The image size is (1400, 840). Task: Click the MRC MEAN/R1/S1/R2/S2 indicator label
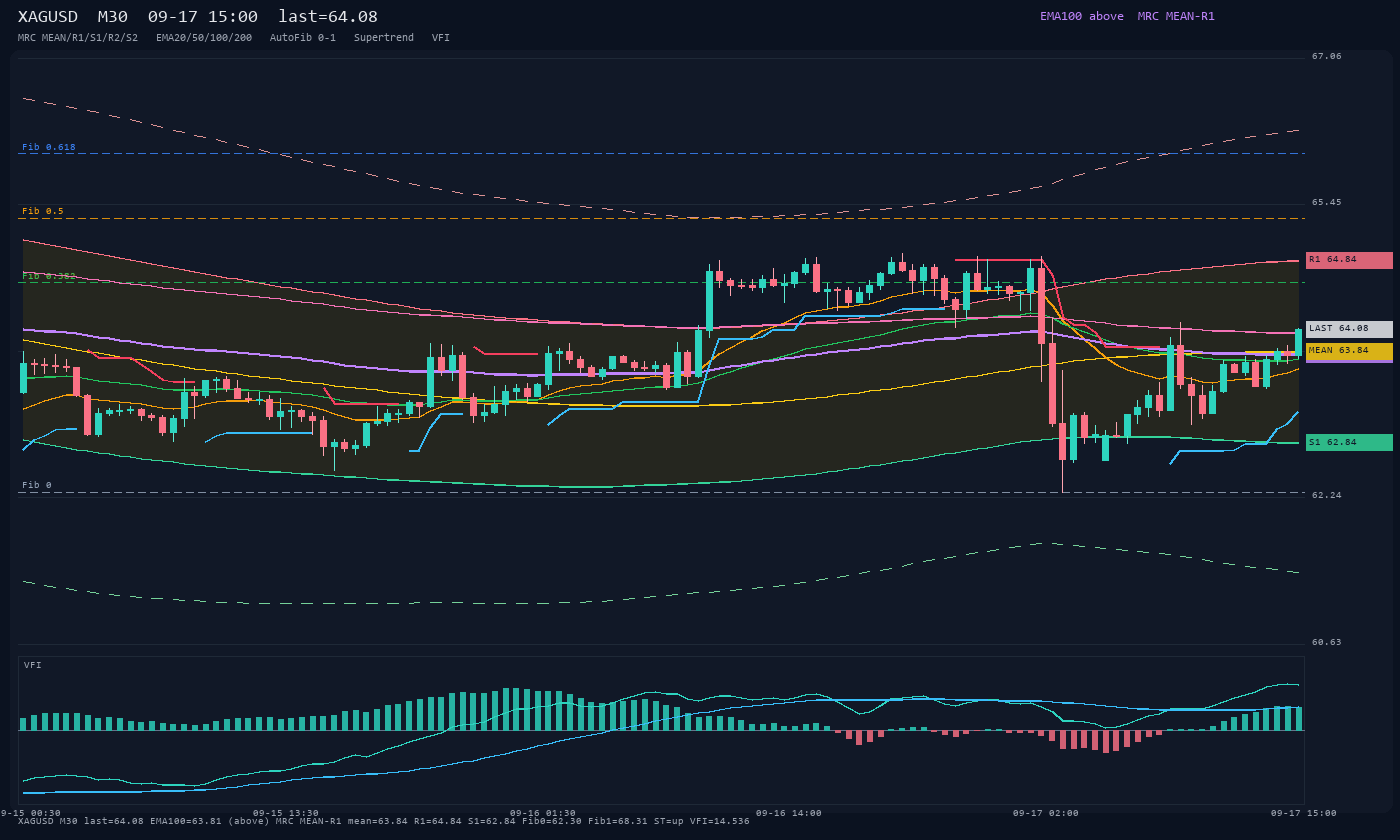[x=78, y=38]
